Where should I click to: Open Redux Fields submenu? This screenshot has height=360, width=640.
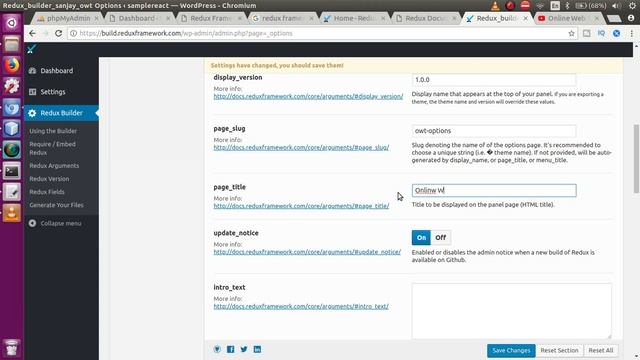point(47,192)
